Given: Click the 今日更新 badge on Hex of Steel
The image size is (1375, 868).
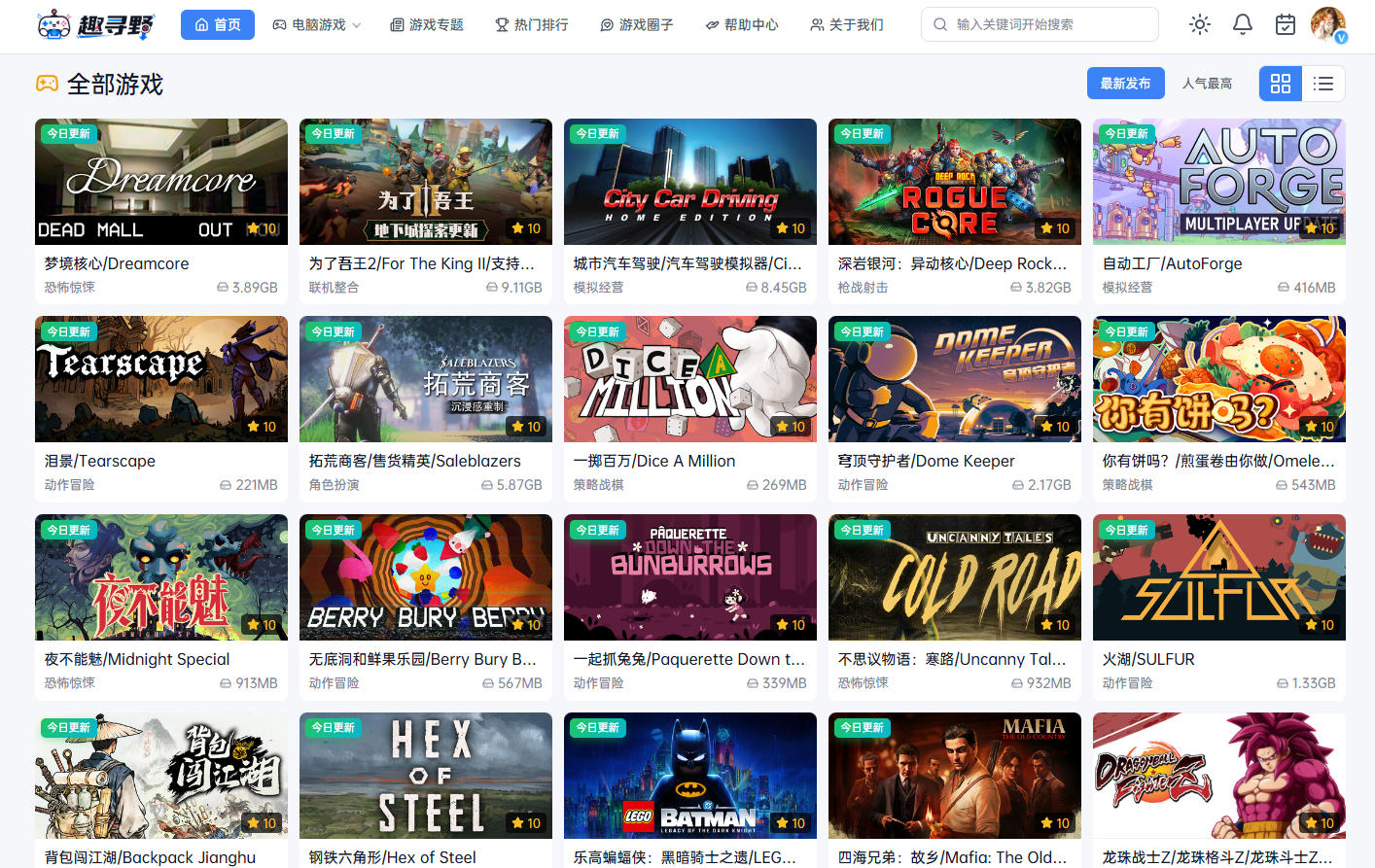Looking at the screenshot, I should [x=333, y=727].
